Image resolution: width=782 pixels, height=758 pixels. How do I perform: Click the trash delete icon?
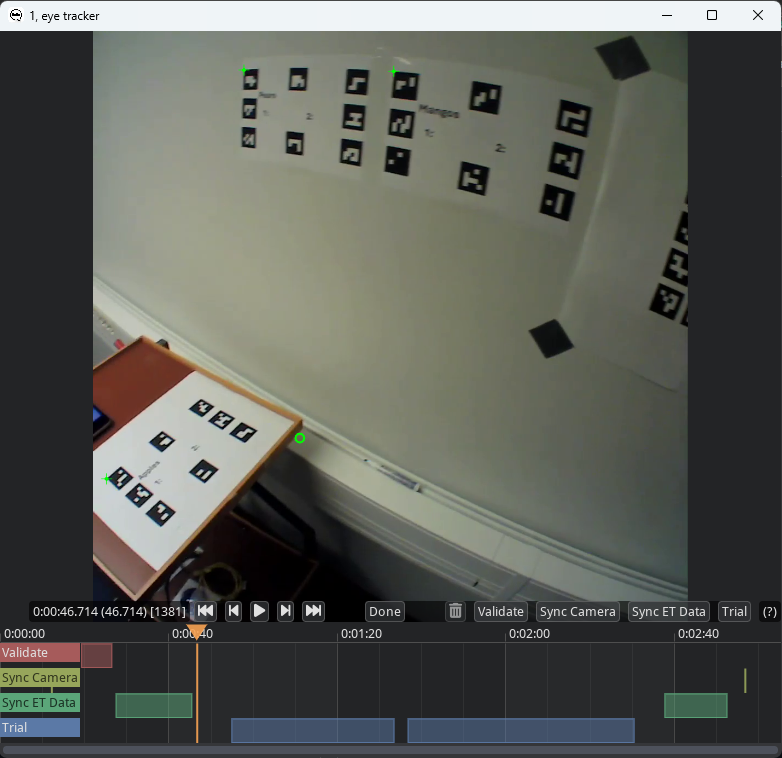455,611
